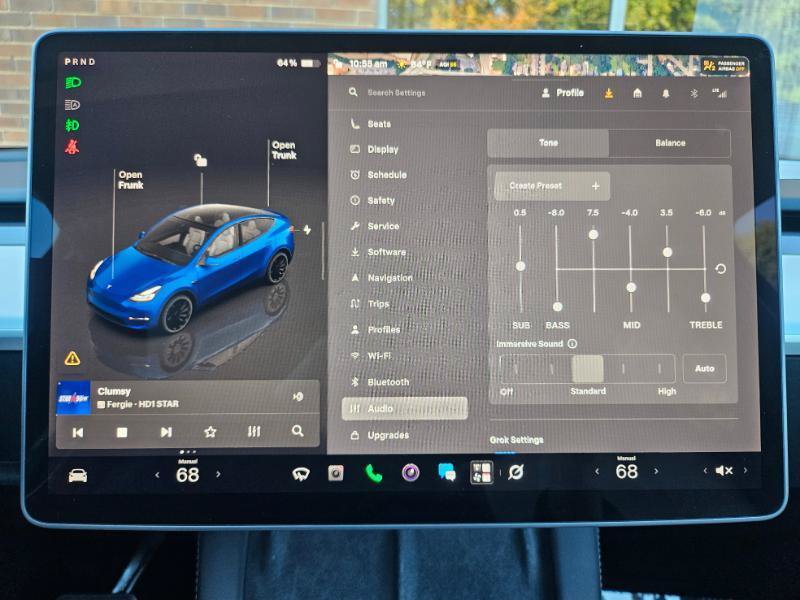The width and height of the screenshot is (800, 600).
Task: Search media with magnifier icon
Action: click(x=297, y=431)
